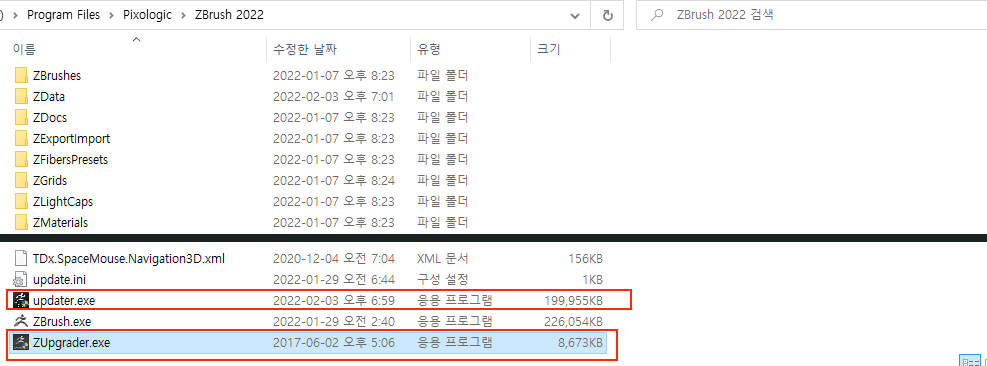Select the ZData folder icon
This screenshot has width=987, height=366.
(21, 96)
